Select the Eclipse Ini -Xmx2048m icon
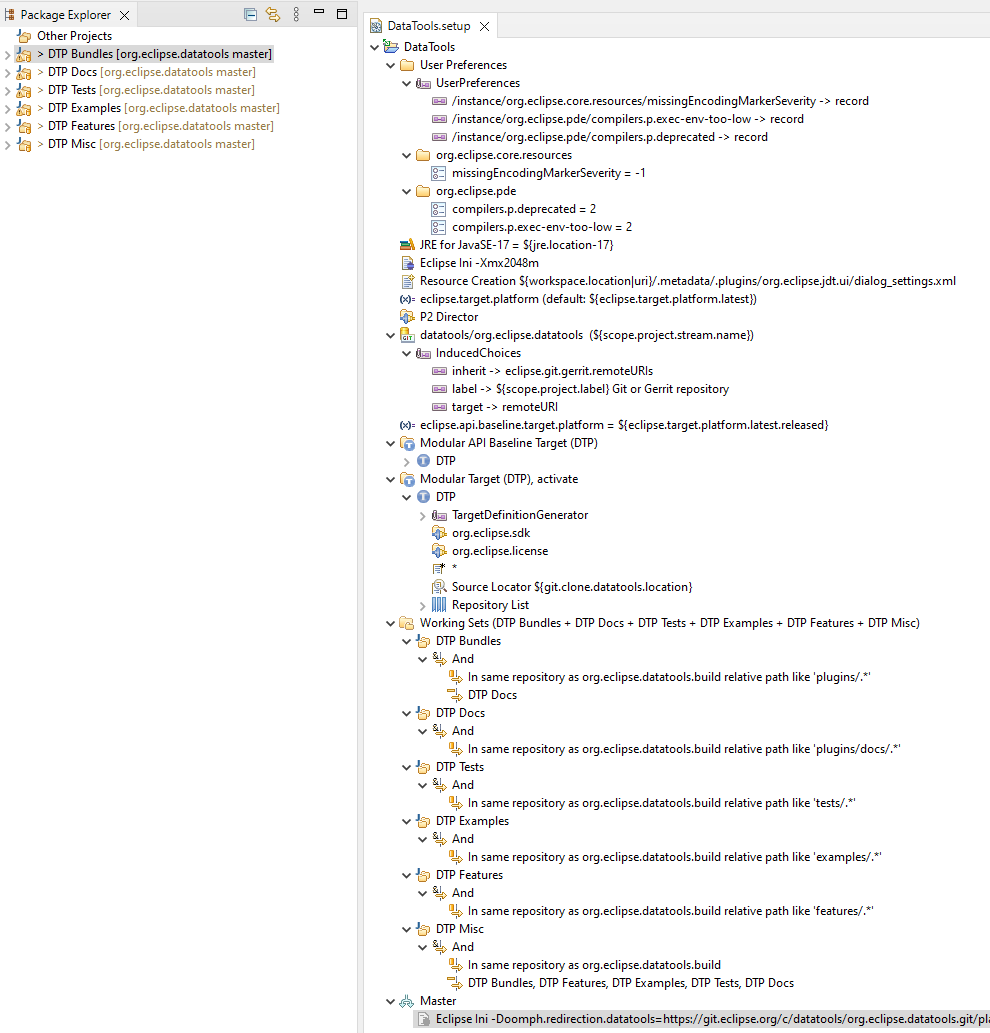The width and height of the screenshot is (990, 1033). 407,263
